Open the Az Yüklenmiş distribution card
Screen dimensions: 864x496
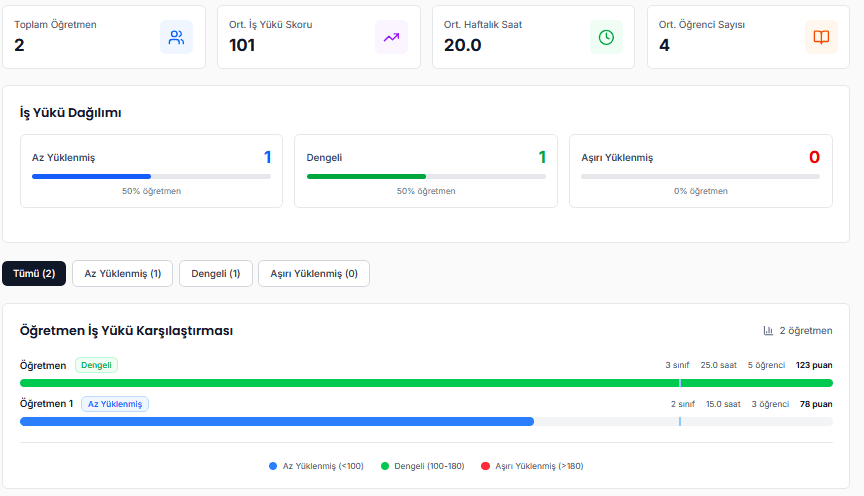click(x=151, y=171)
